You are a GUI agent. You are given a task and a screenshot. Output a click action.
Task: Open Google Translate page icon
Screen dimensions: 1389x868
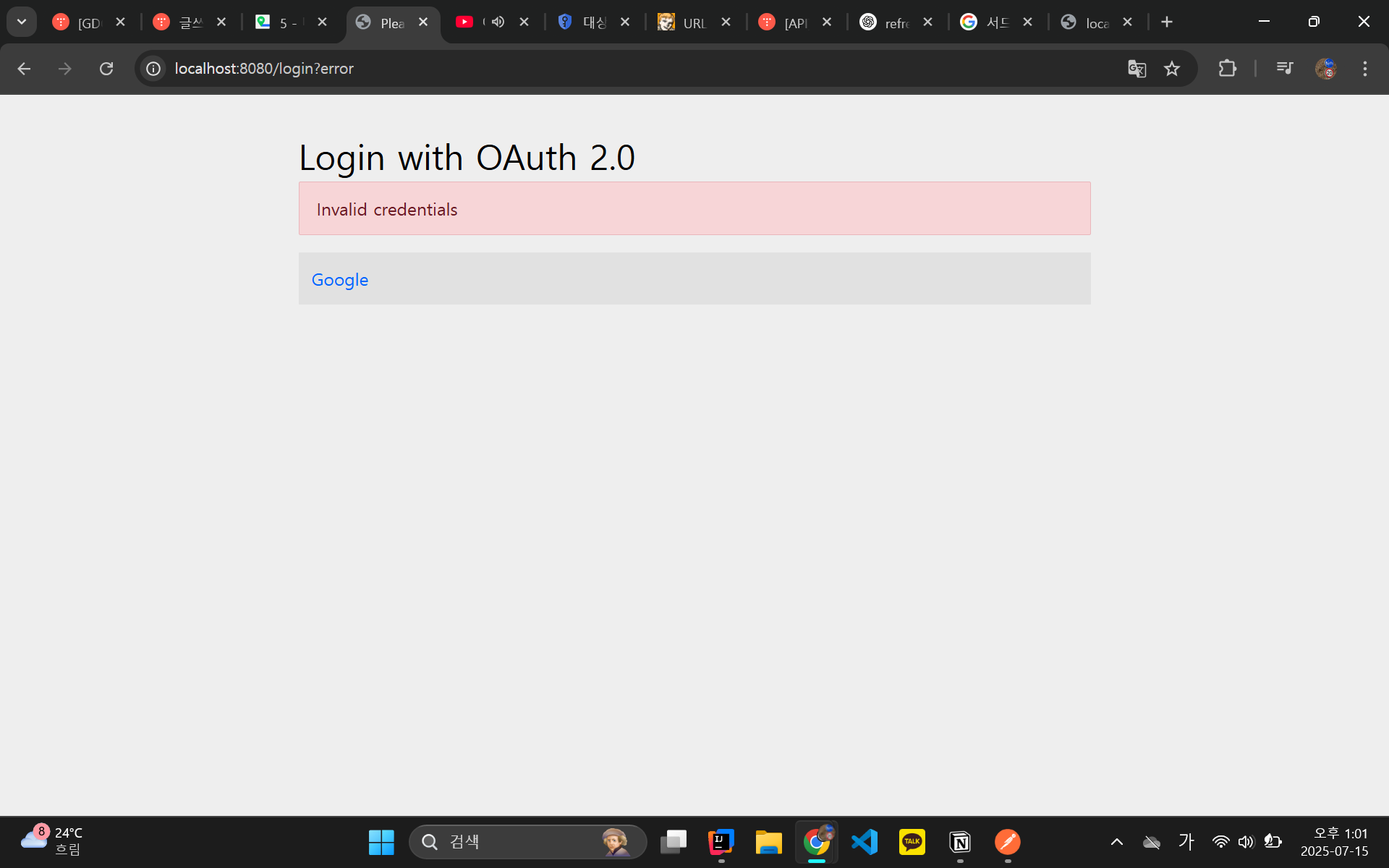coord(1137,69)
